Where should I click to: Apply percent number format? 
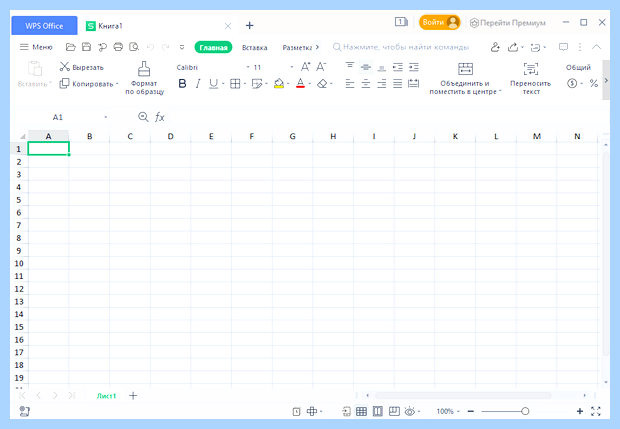click(x=594, y=83)
